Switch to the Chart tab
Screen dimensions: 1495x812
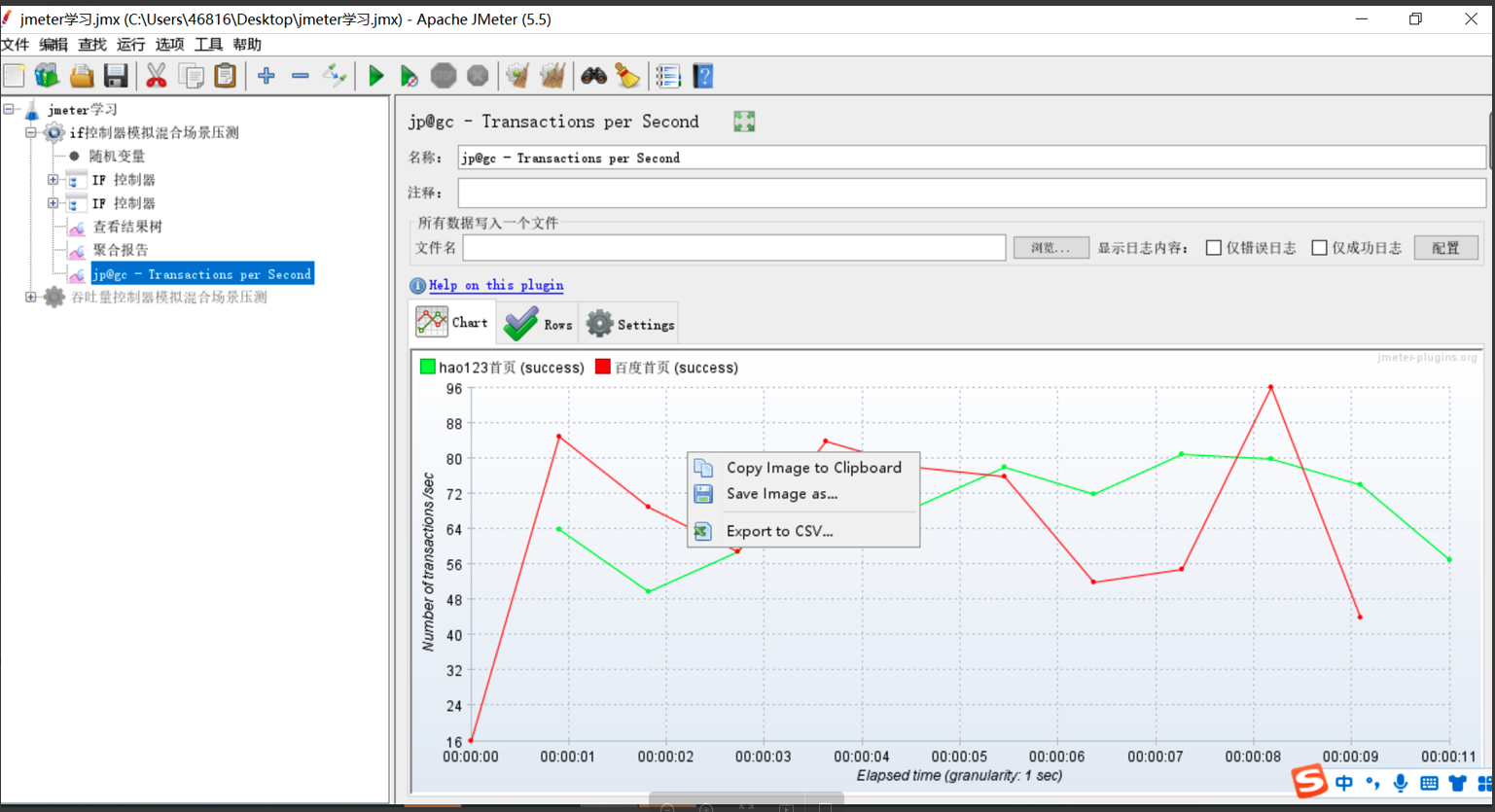(x=452, y=322)
